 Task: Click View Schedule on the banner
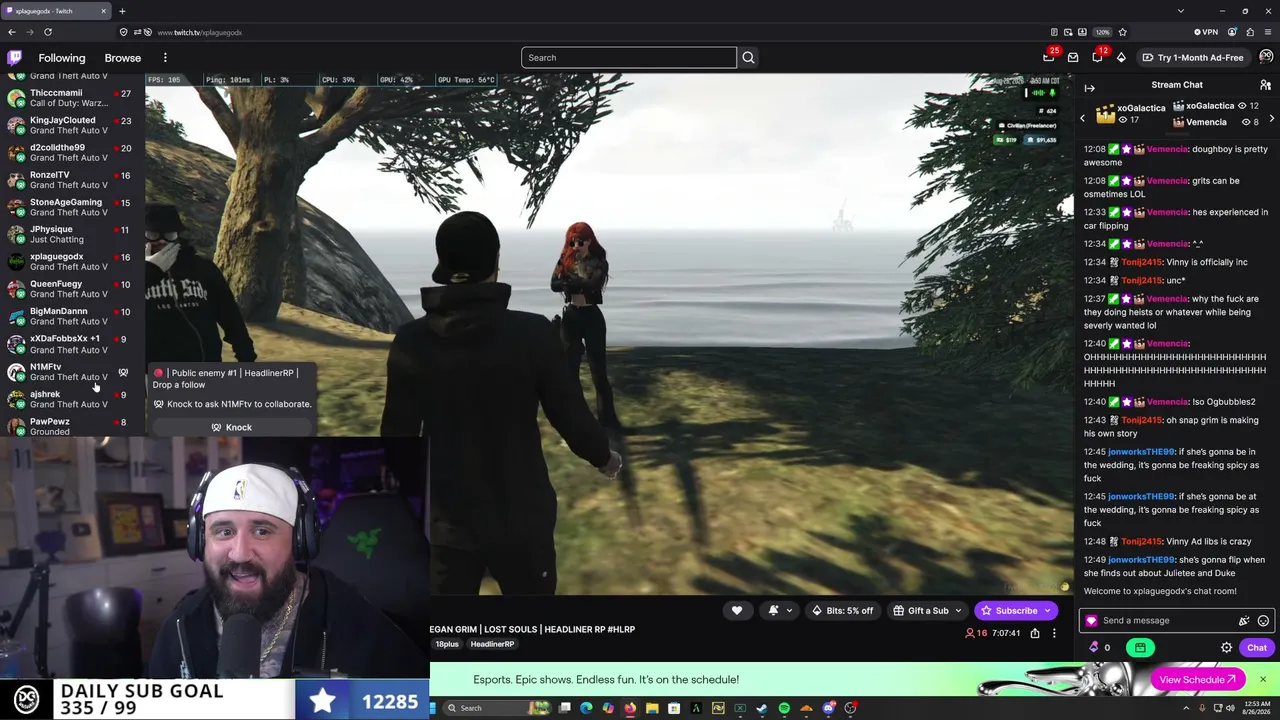[x=1198, y=680]
